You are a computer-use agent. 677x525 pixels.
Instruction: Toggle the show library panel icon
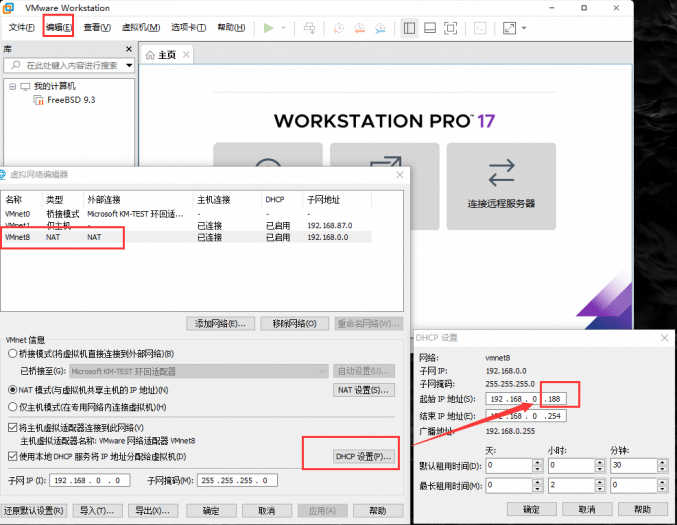point(409,28)
